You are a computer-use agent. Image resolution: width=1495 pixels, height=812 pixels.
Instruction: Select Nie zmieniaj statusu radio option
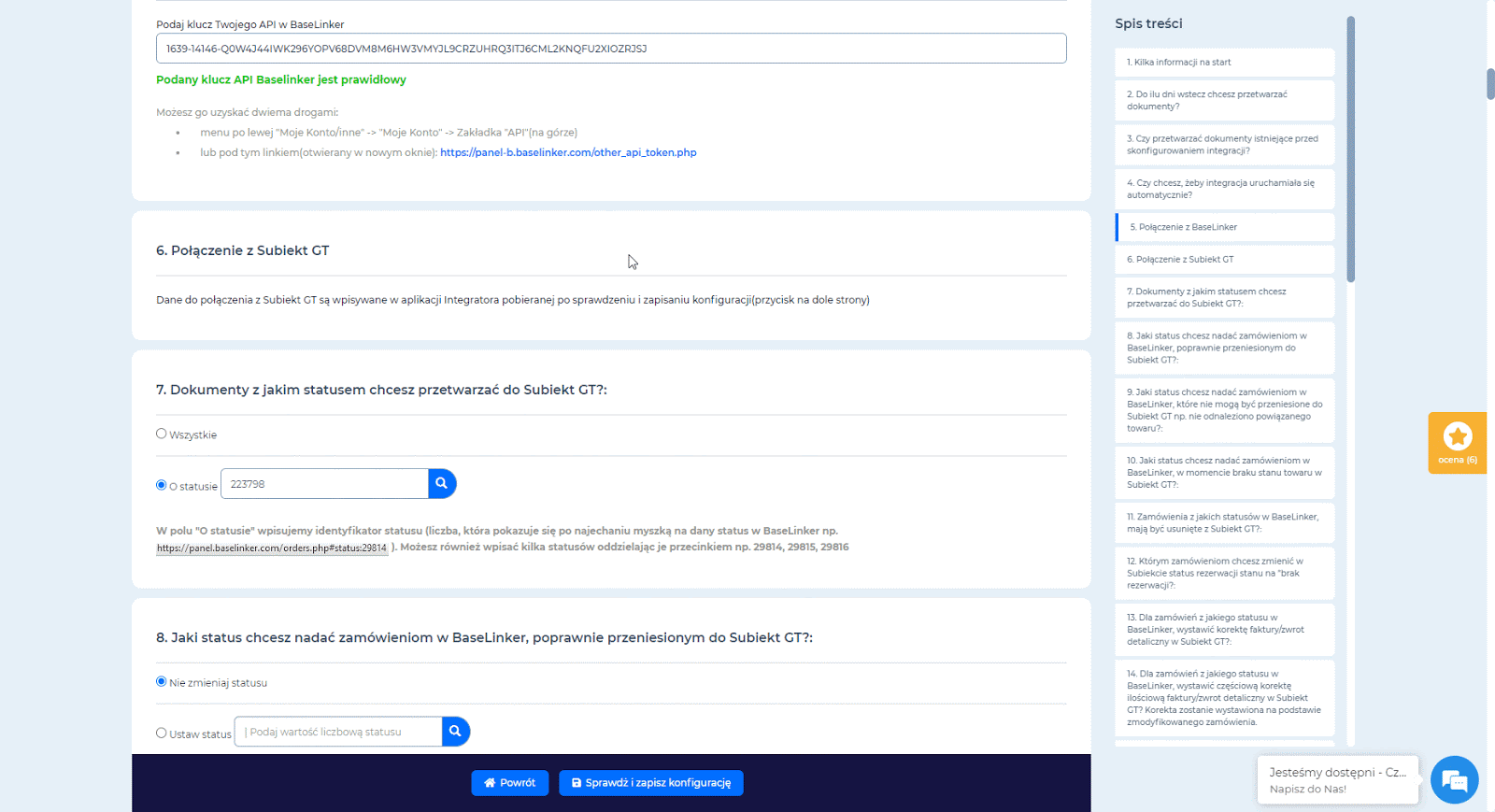tap(162, 681)
